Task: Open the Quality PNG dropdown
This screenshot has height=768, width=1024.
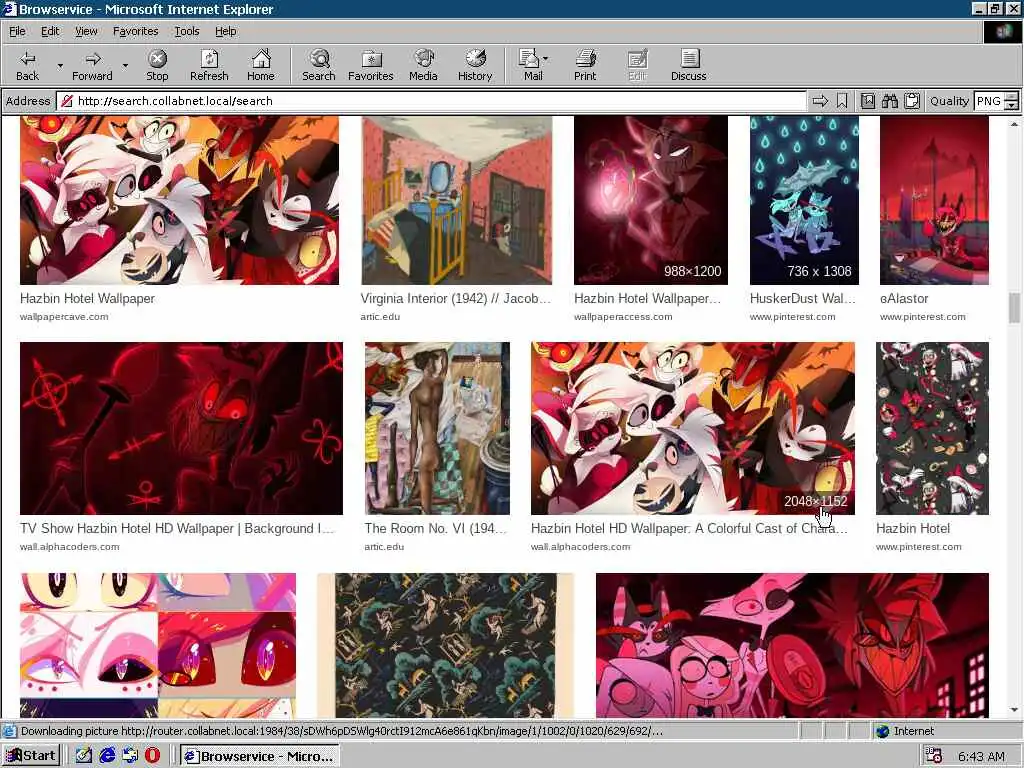Action: point(1012,101)
